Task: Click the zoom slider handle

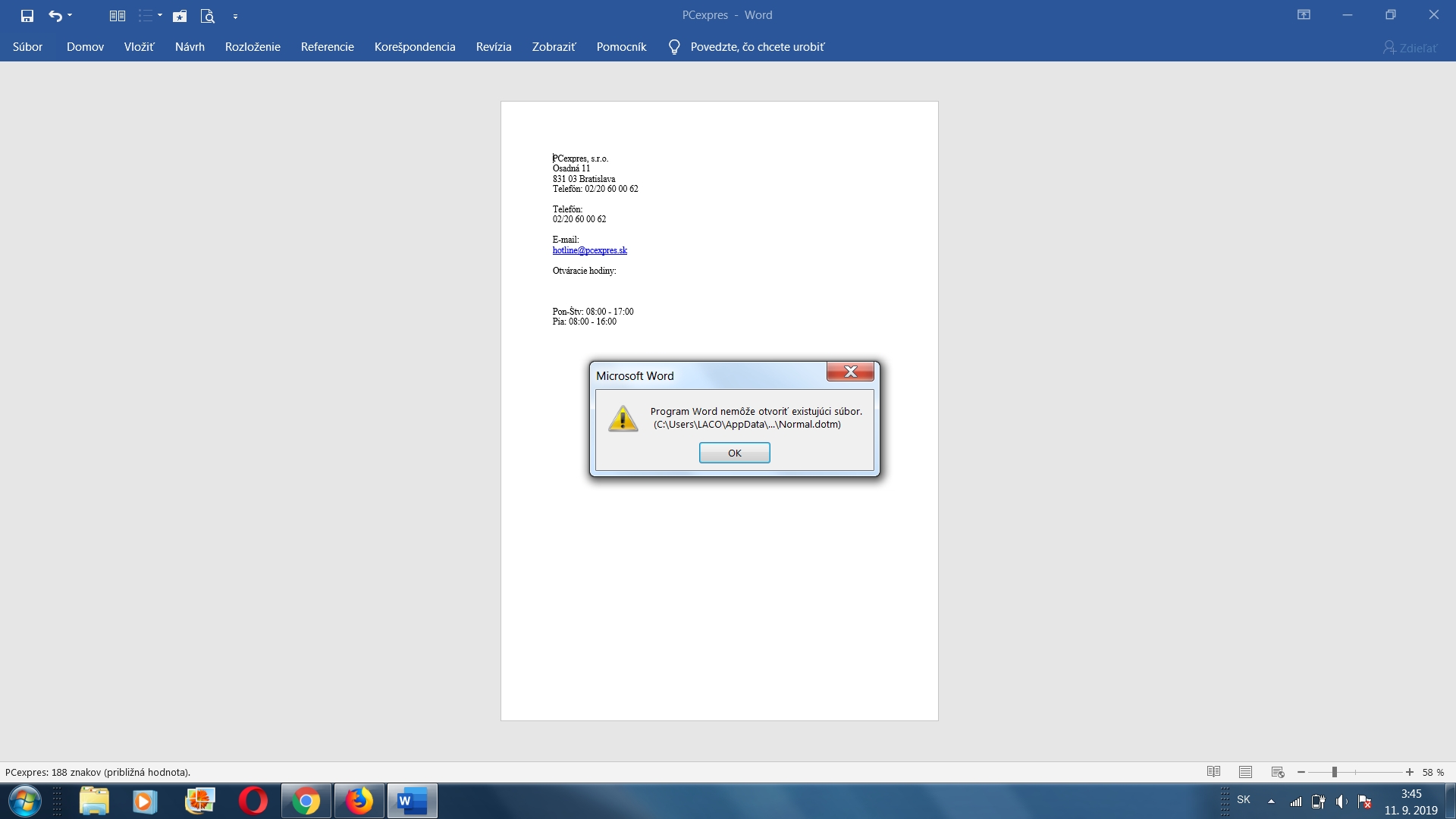Action: point(1334,772)
